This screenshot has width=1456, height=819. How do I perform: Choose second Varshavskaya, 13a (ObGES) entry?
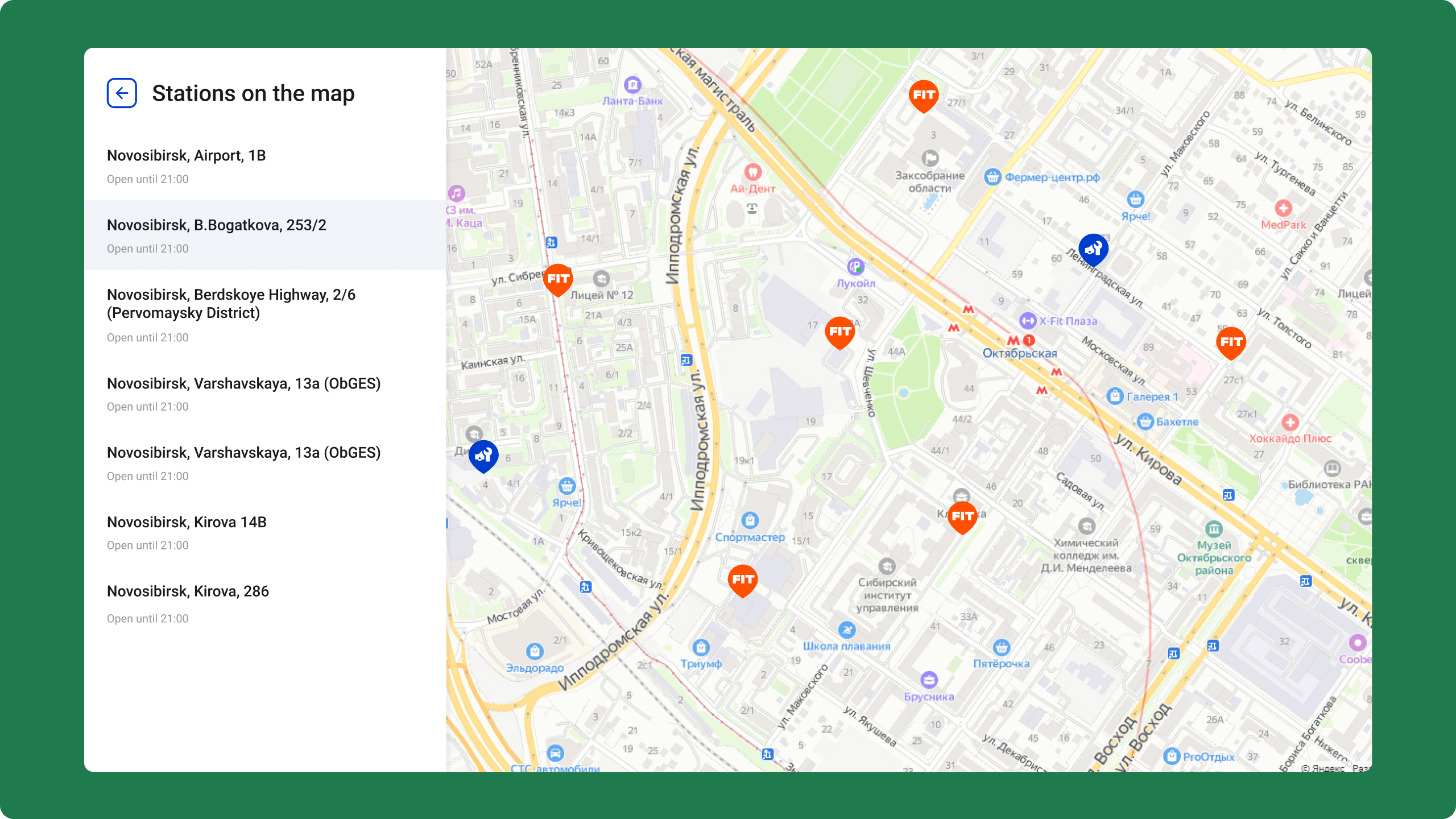tap(265, 463)
